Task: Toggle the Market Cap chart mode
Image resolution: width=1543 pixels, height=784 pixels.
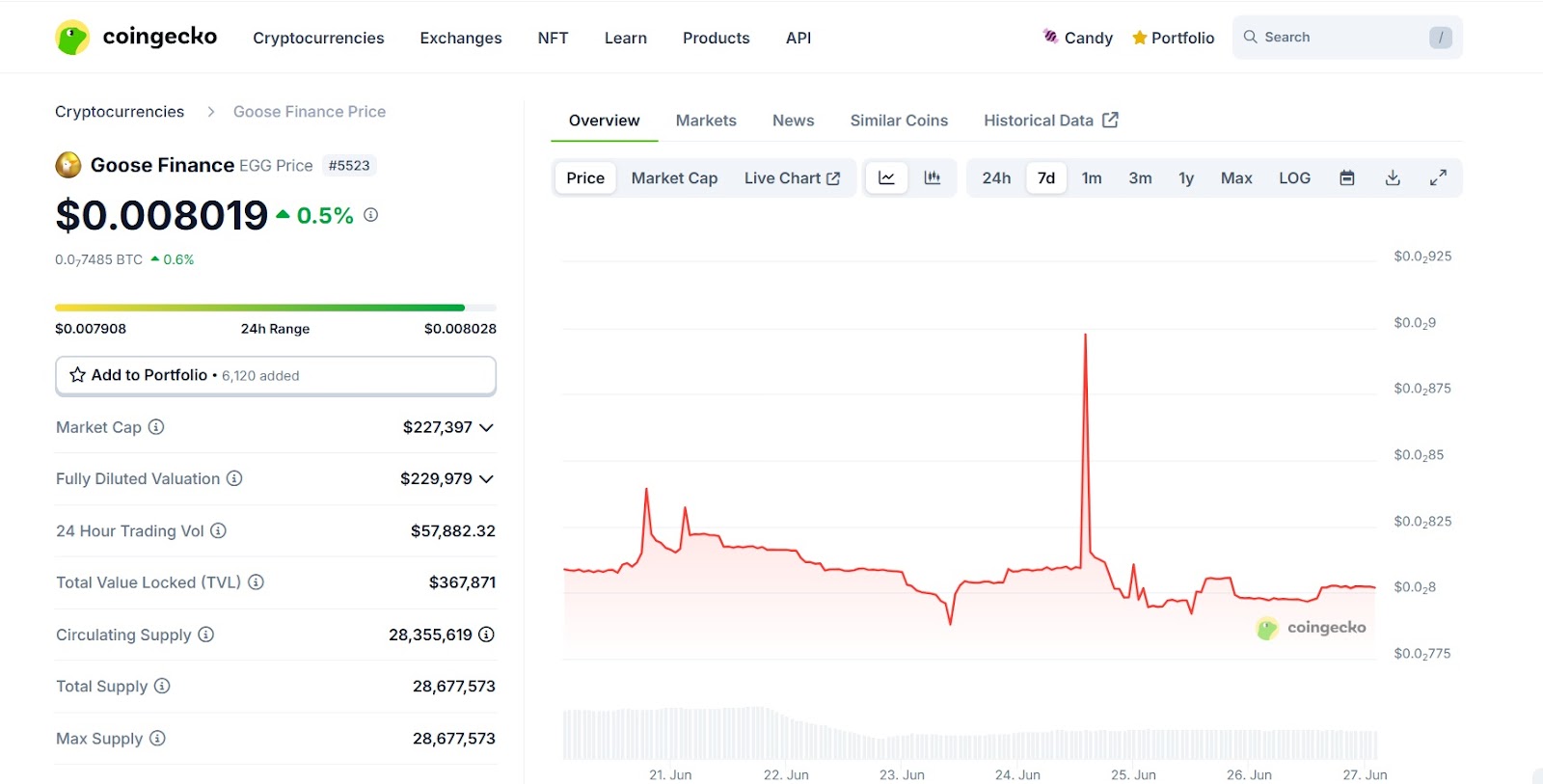Action: tap(674, 177)
